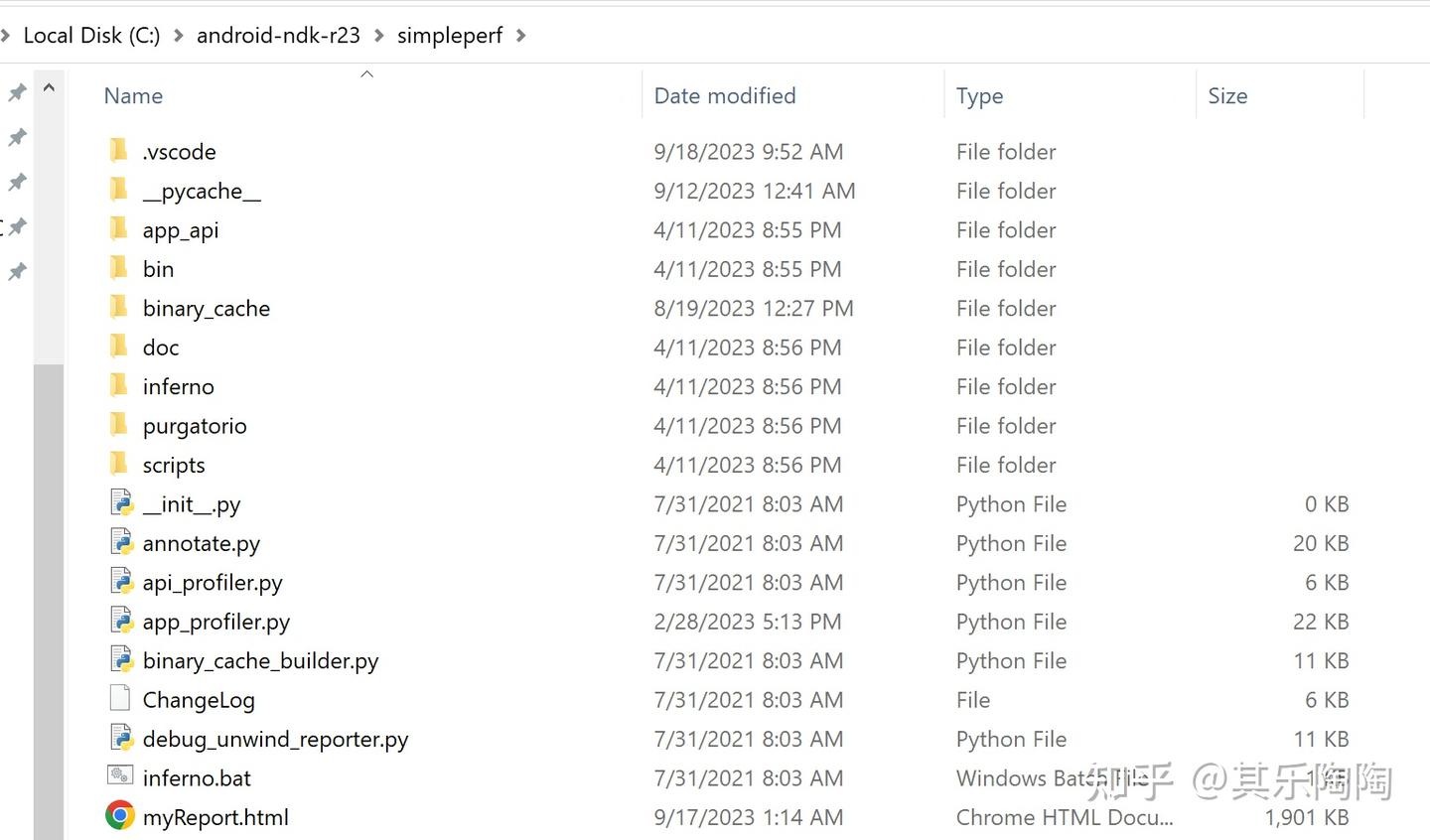The width and height of the screenshot is (1430, 840).
Task: Click the .vscode folder icon
Action: (x=118, y=151)
